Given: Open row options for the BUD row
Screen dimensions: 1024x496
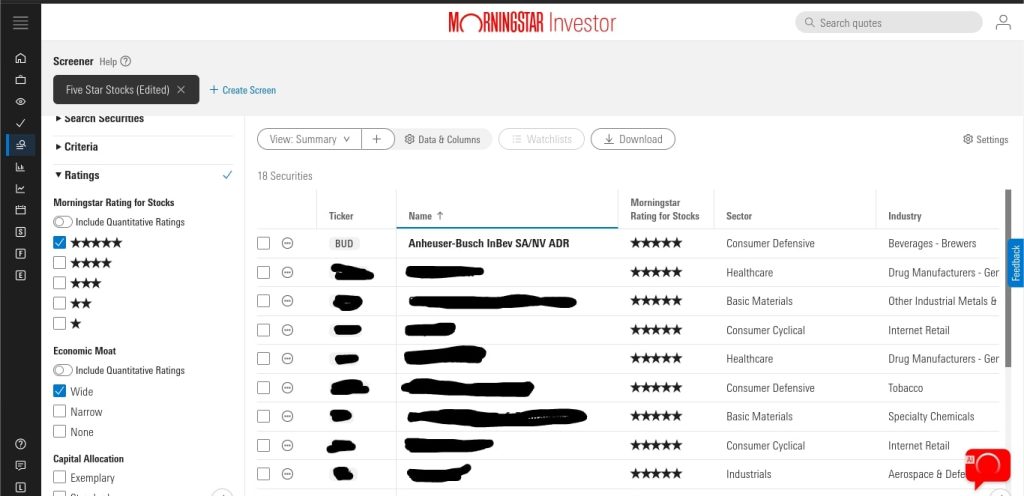Looking at the screenshot, I should click(x=287, y=243).
